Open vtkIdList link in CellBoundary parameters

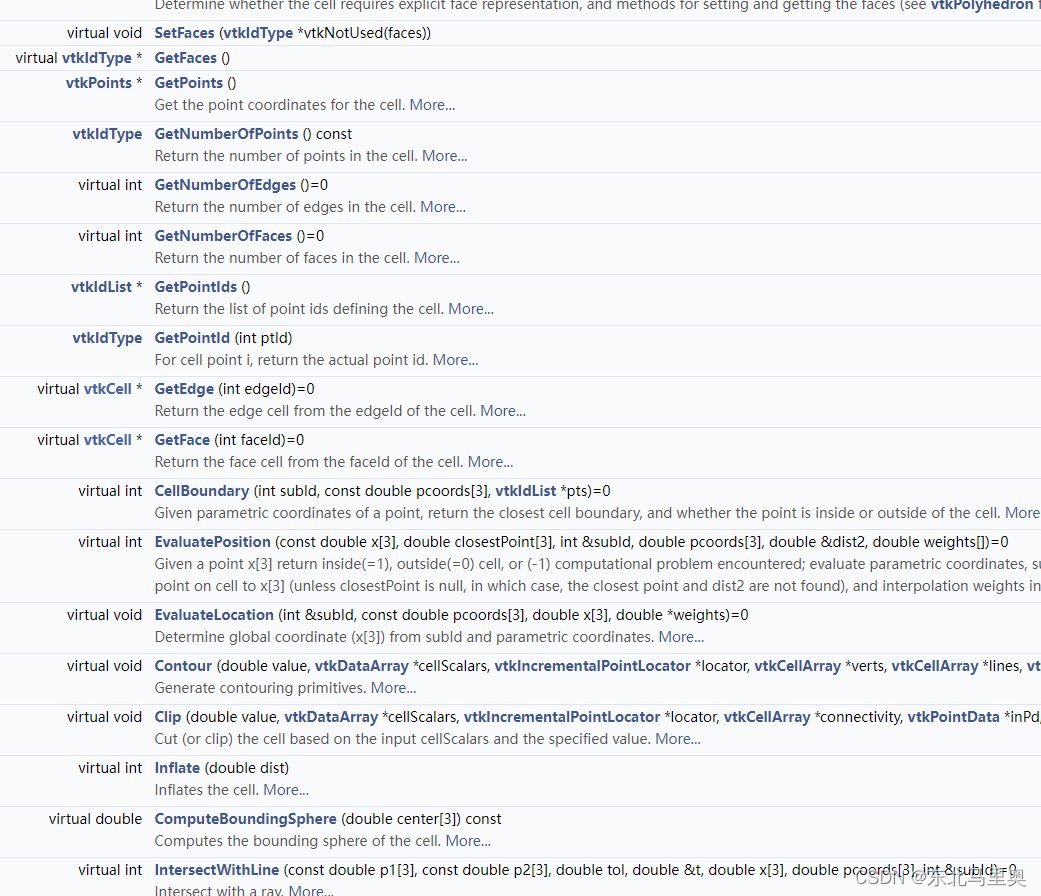click(x=526, y=492)
